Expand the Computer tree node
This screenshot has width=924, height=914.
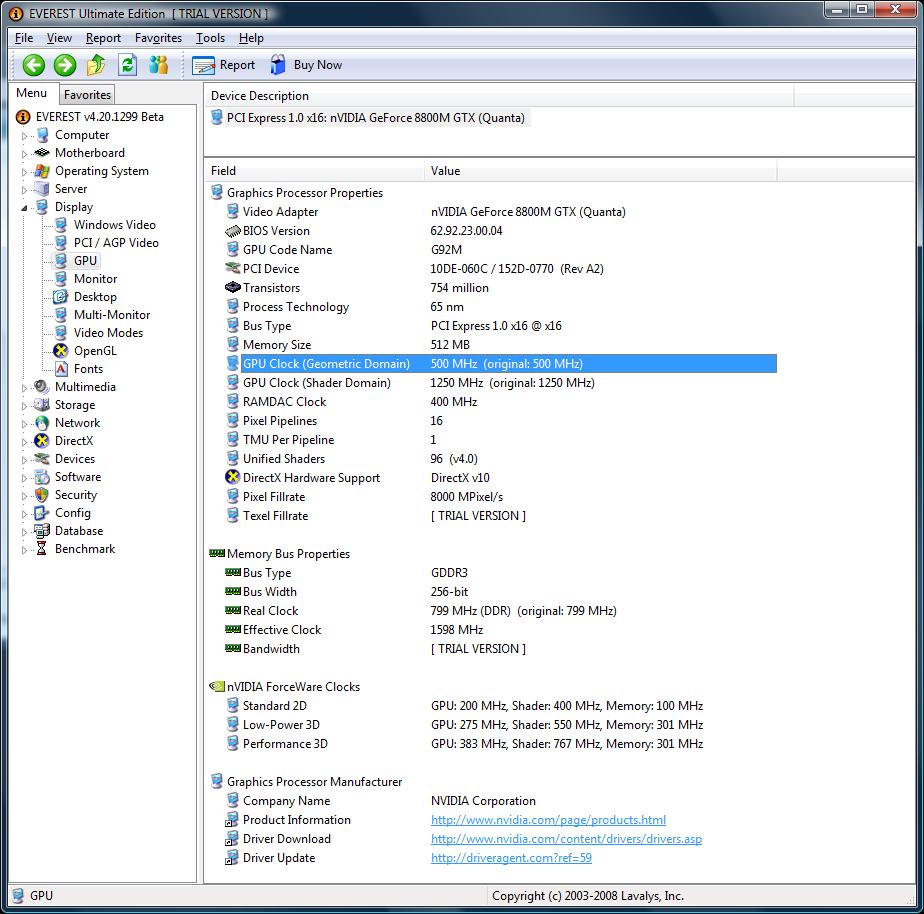pyautogui.click(x=24, y=136)
